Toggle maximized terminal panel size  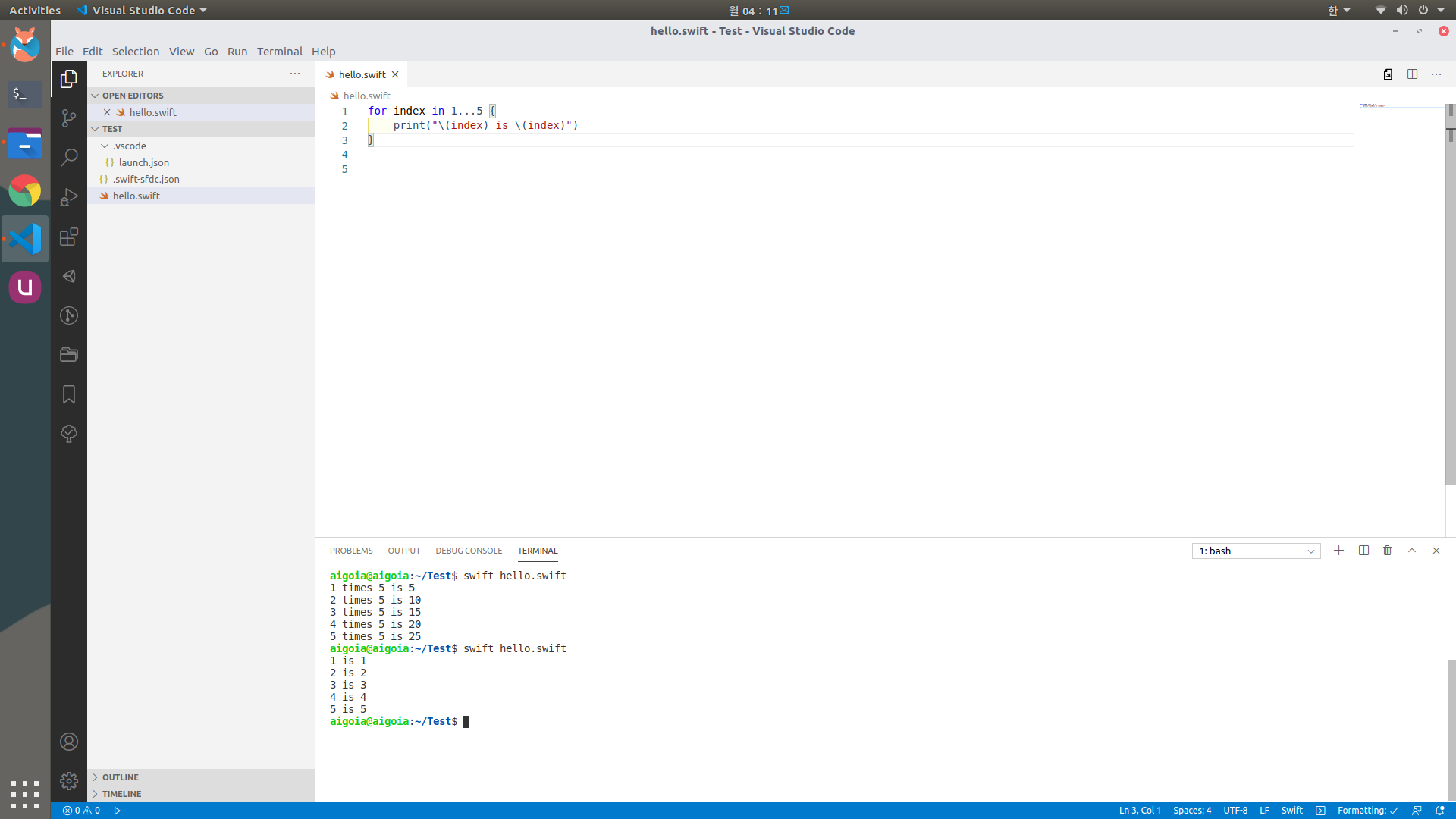(1411, 551)
